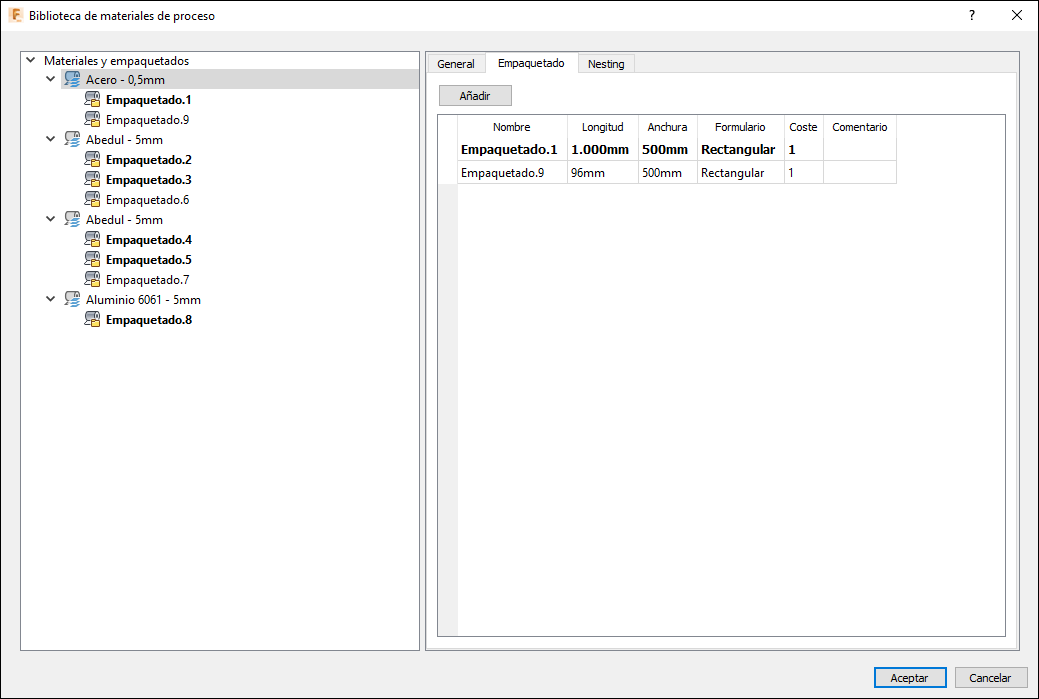Click the 500mm width cell of Empaquetado.9
This screenshot has width=1039, height=699.
point(667,172)
